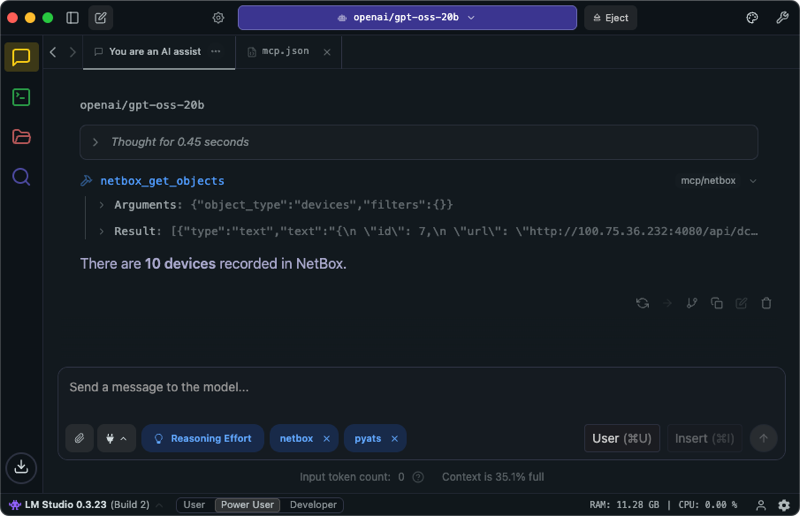Click the LM Studio 0.3.23 version text

[x=66, y=505]
